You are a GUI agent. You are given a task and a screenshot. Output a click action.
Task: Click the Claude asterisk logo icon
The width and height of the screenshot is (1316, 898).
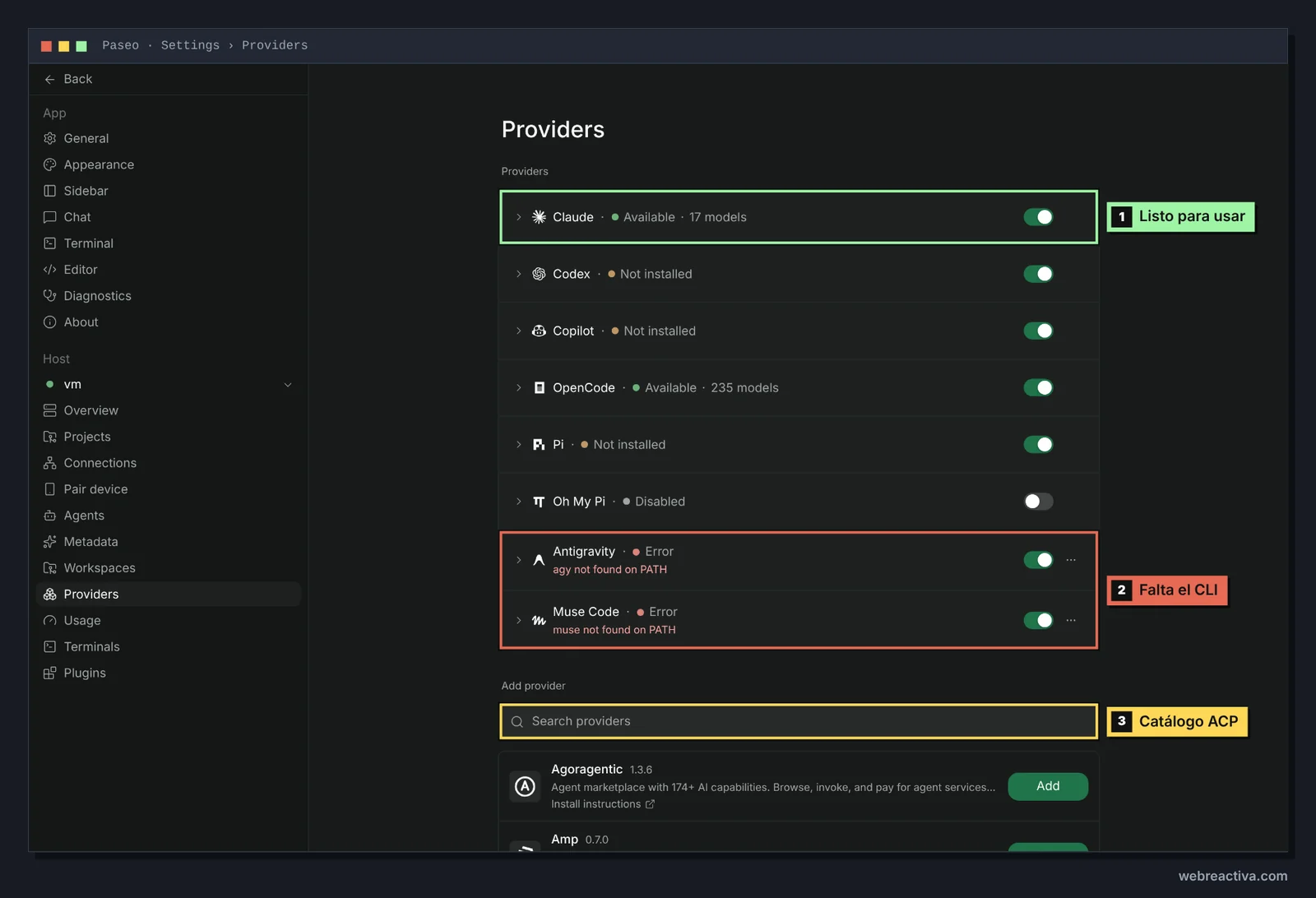click(539, 217)
